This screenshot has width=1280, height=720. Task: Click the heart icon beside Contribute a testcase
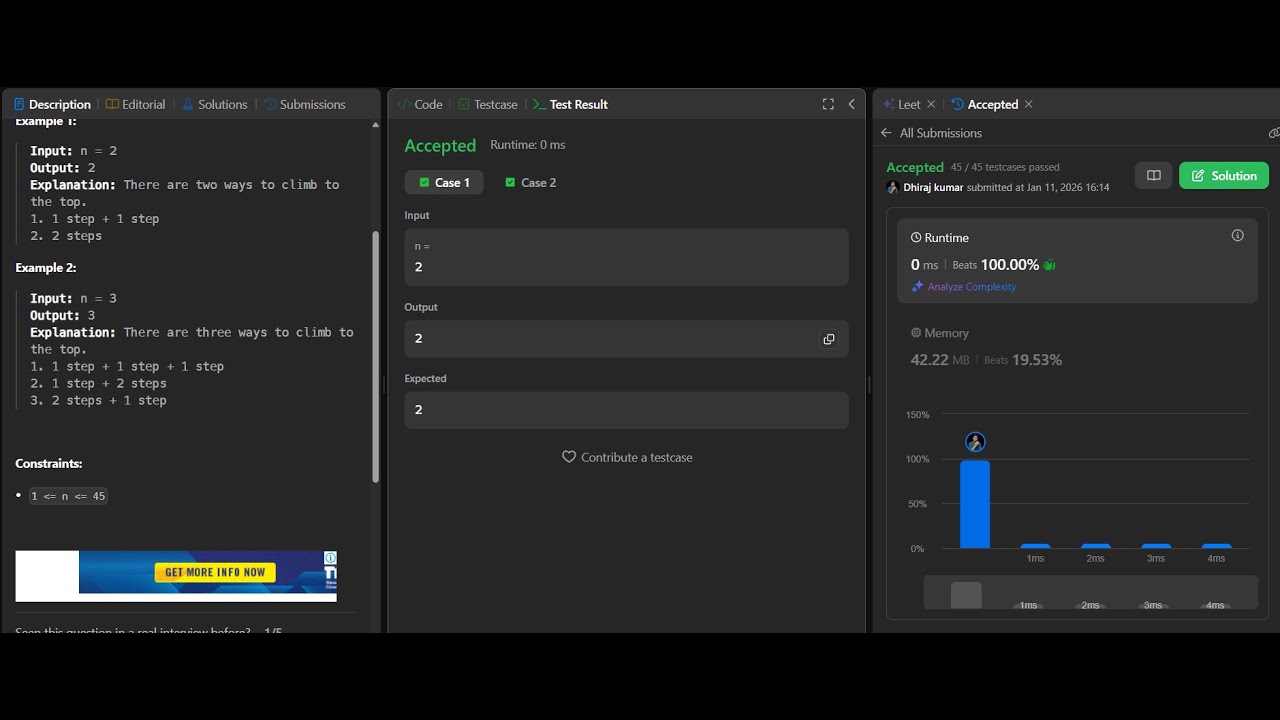tap(569, 457)
